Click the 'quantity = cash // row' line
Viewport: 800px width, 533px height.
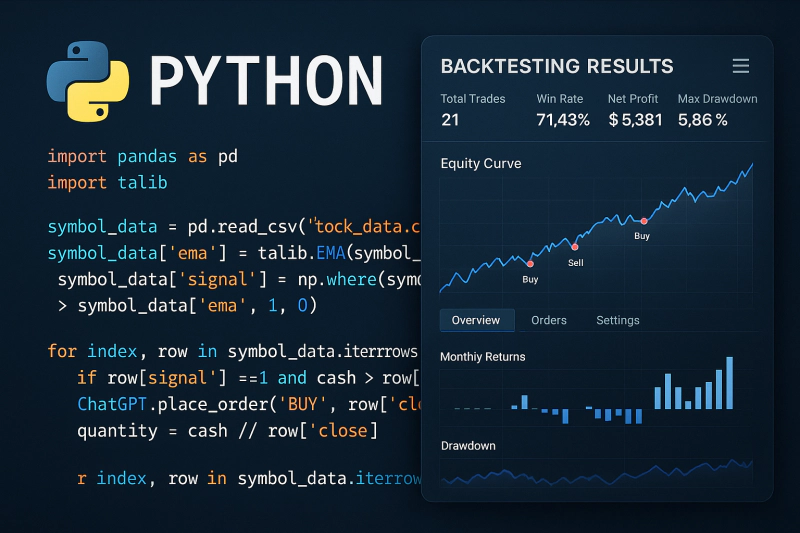pyautogui.click(x=228, y=431)
